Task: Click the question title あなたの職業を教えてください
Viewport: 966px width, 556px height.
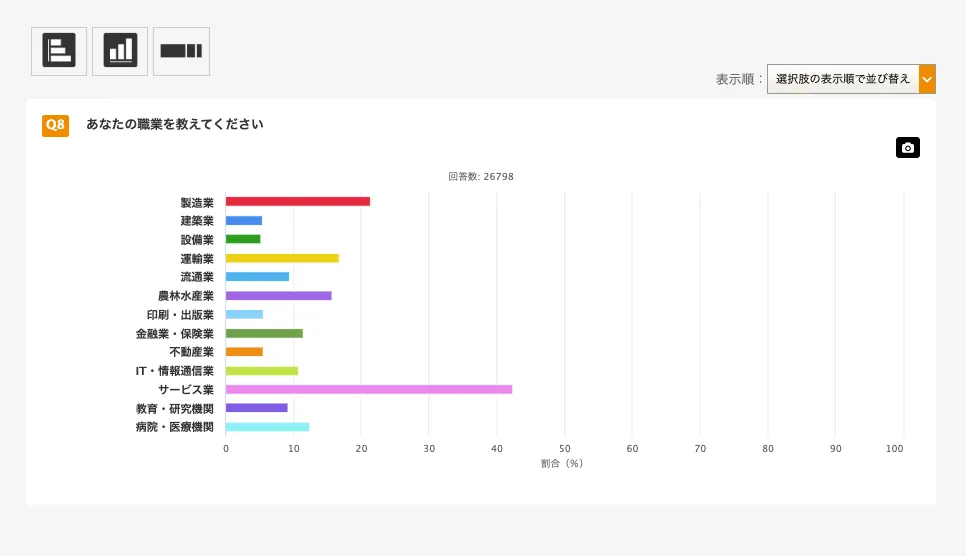Action: tap(175, 124)
